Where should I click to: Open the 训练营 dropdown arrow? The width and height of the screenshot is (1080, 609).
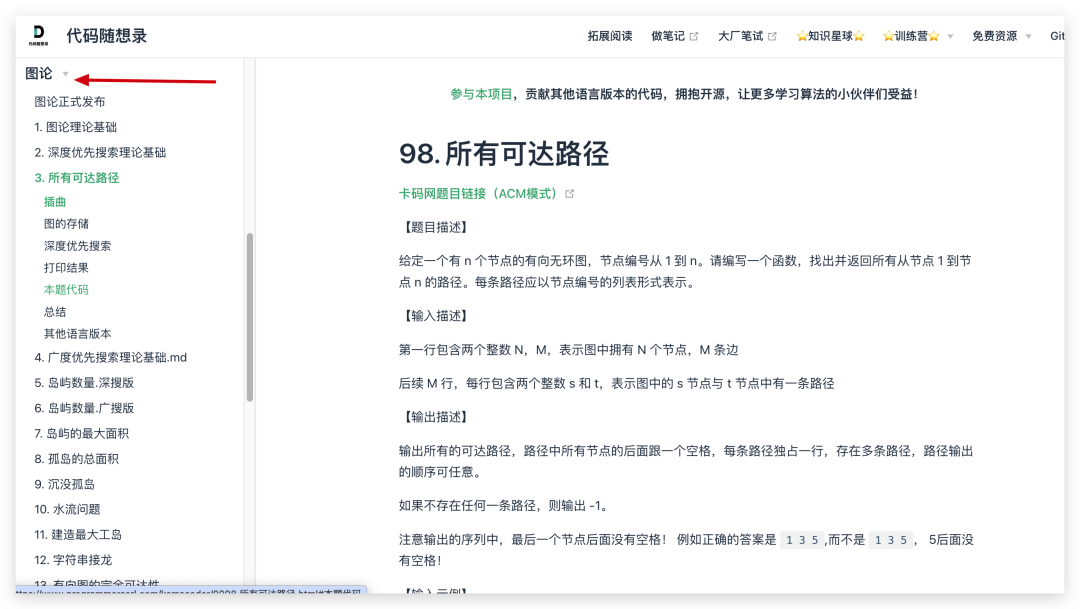tap(950, 37)
